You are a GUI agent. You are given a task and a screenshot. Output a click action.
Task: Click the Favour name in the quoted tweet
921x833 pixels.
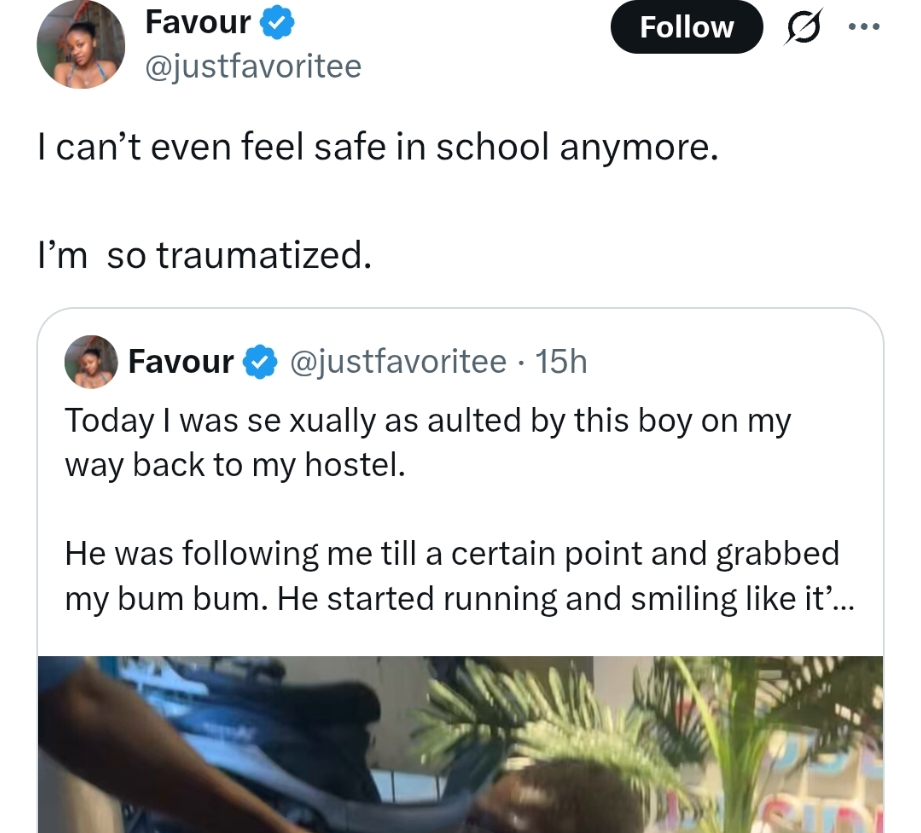tap(181, 361)
